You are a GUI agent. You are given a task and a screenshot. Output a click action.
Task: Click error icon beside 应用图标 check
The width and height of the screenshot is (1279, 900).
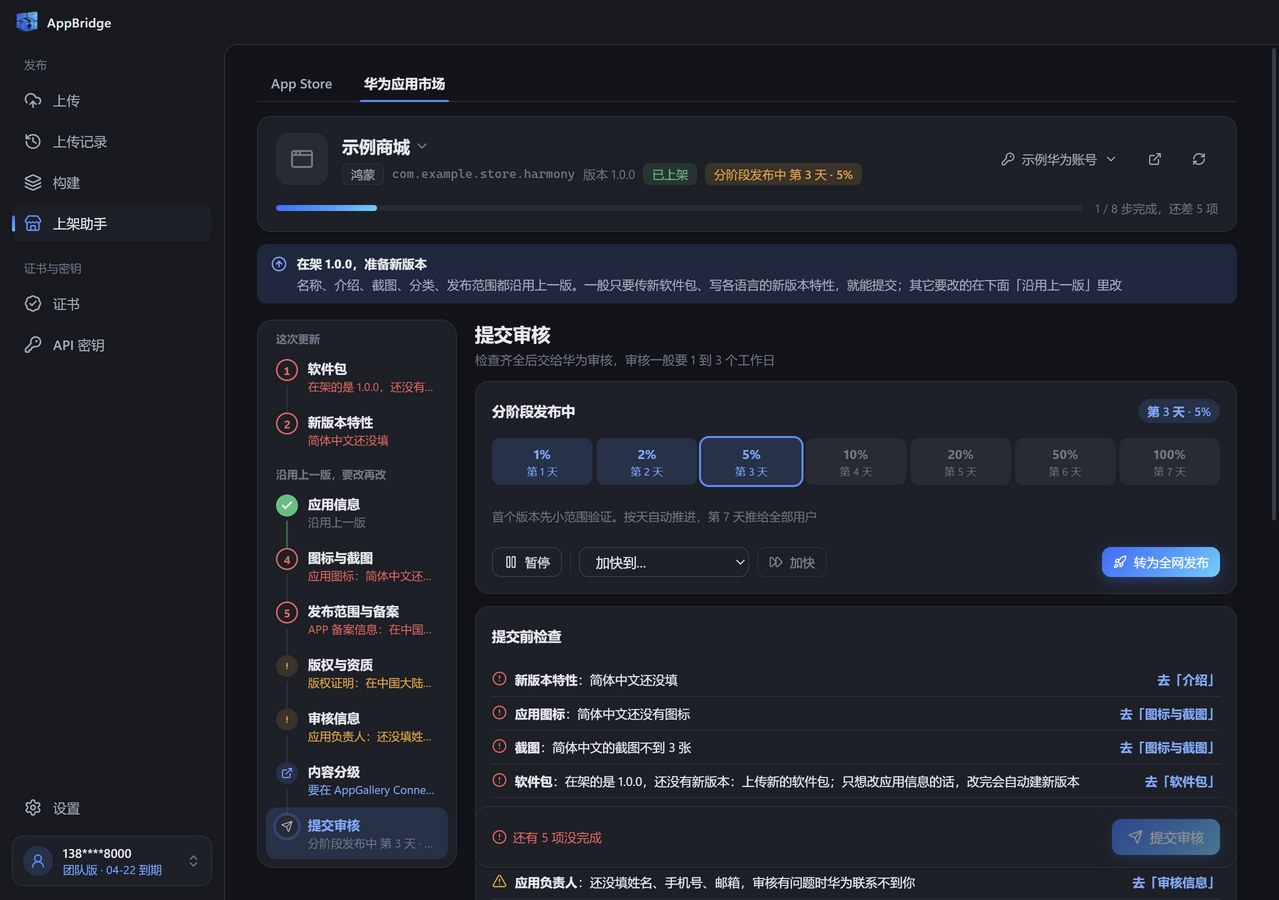(x=499, y=713)
